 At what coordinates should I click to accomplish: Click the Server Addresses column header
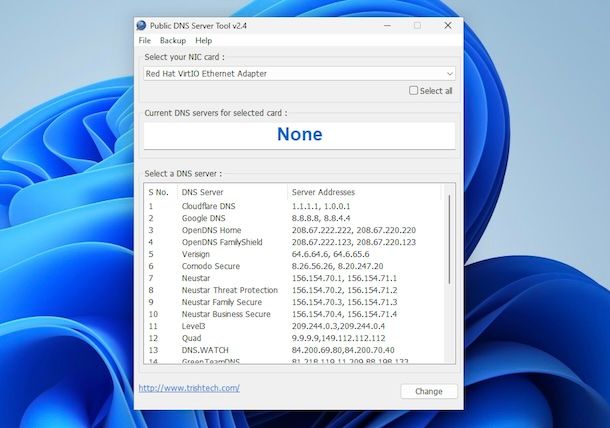coord(365,192)
